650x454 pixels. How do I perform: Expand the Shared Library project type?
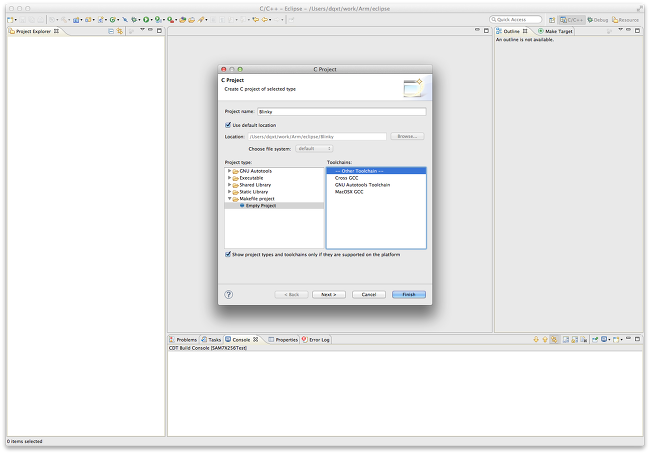229,185
